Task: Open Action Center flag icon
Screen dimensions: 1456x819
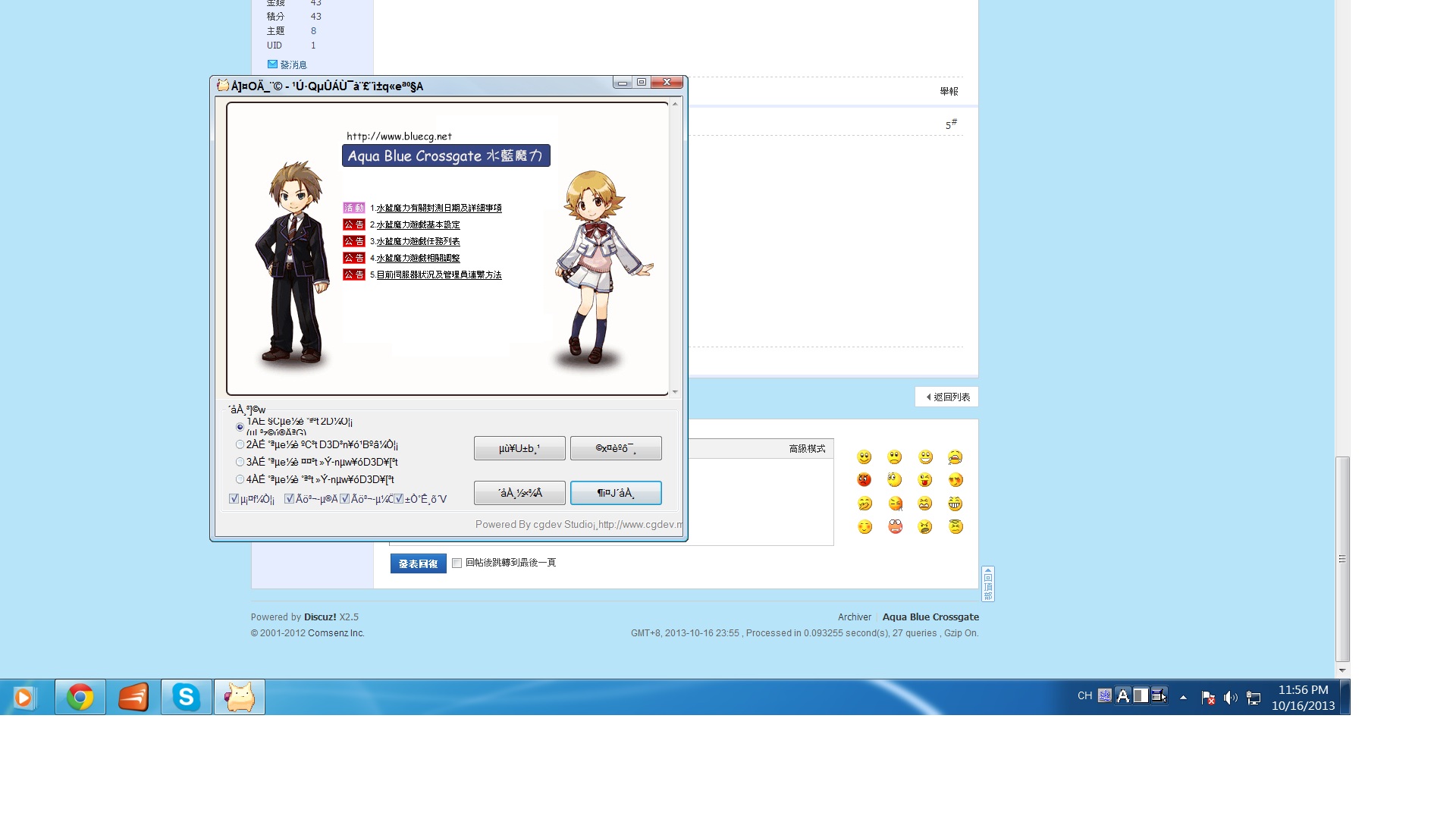Action: (1209, 698)
